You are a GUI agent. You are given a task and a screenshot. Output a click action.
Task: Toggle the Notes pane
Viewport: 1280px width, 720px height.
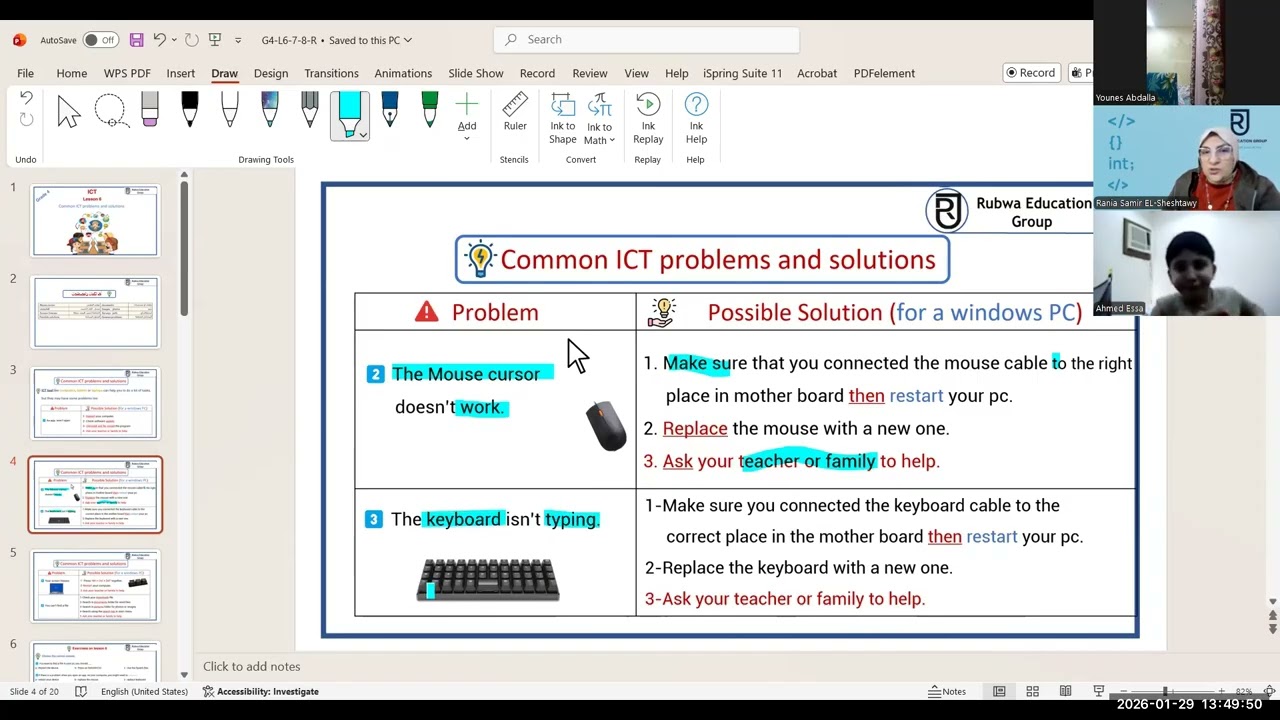pos(947,691)
